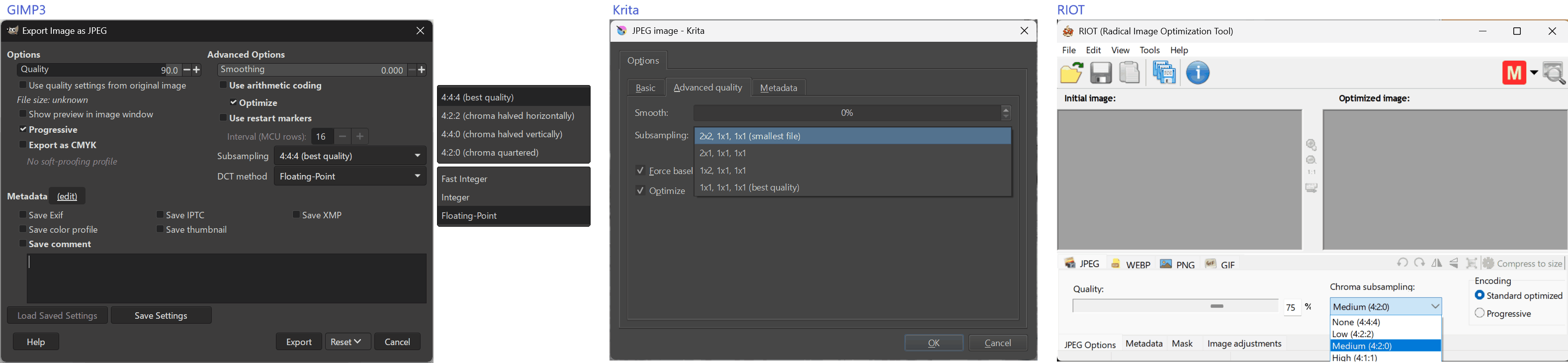The height and width of the screenshot is (363, 1568).
Task: Click the Krita Smooth spinbox up arrow
Action: 1006,109
